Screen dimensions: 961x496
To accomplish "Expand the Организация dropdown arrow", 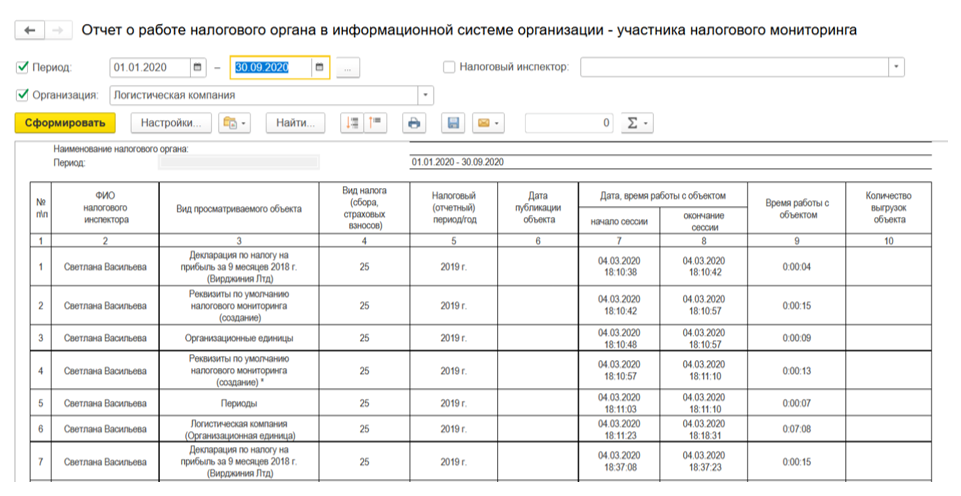I will tap(426, 96).
